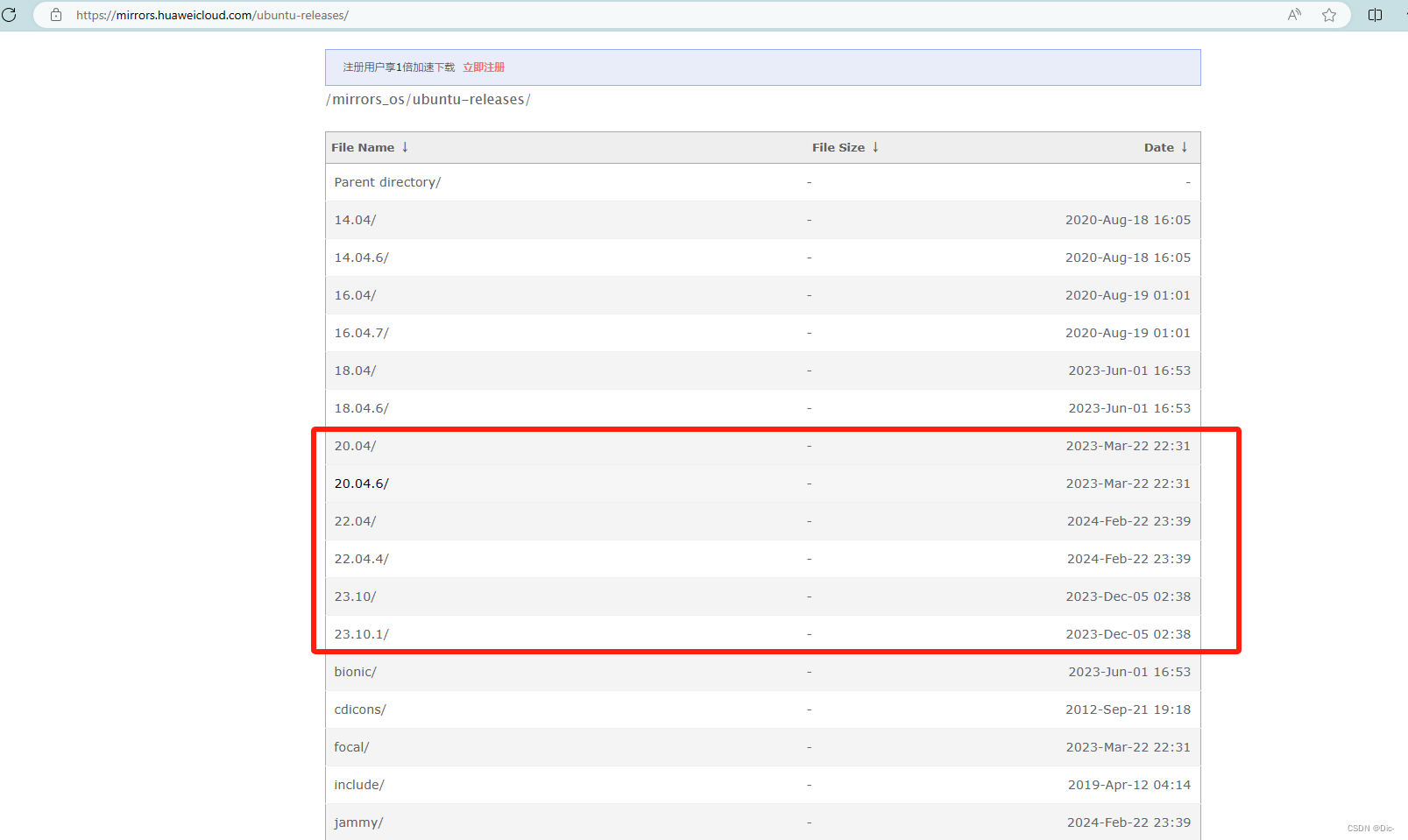1408x840 pixels.
Task: Open the 16.04/ folder
Action: click(355, 295)
